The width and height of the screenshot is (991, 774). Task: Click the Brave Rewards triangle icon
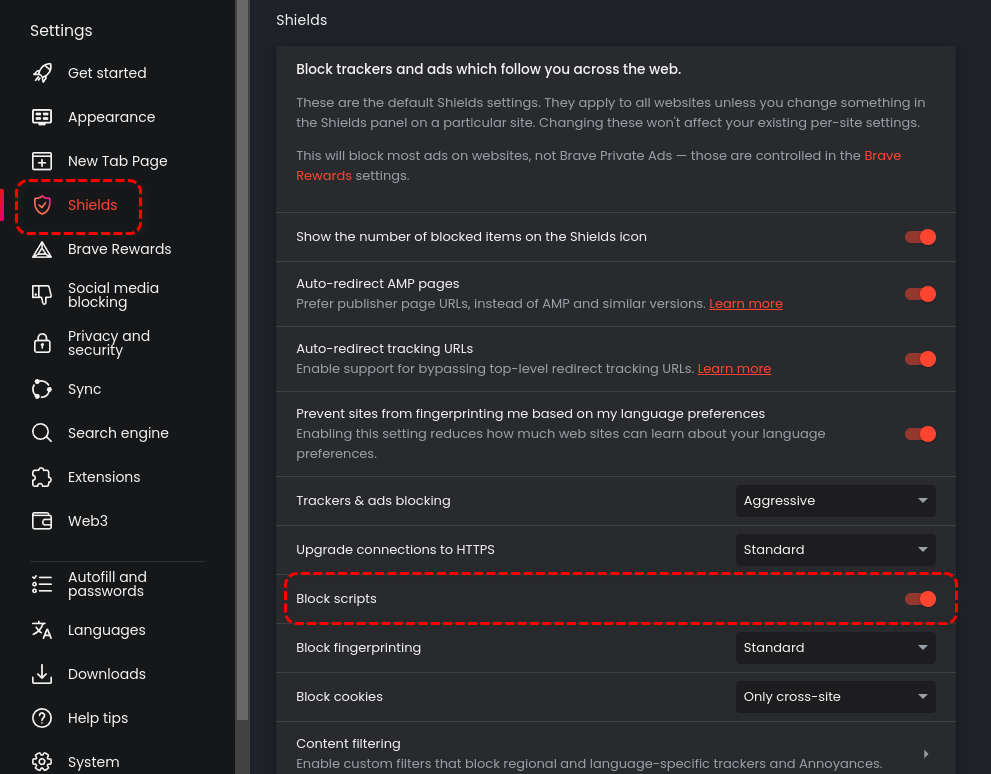pyautogui.click(x=42, y=250)
